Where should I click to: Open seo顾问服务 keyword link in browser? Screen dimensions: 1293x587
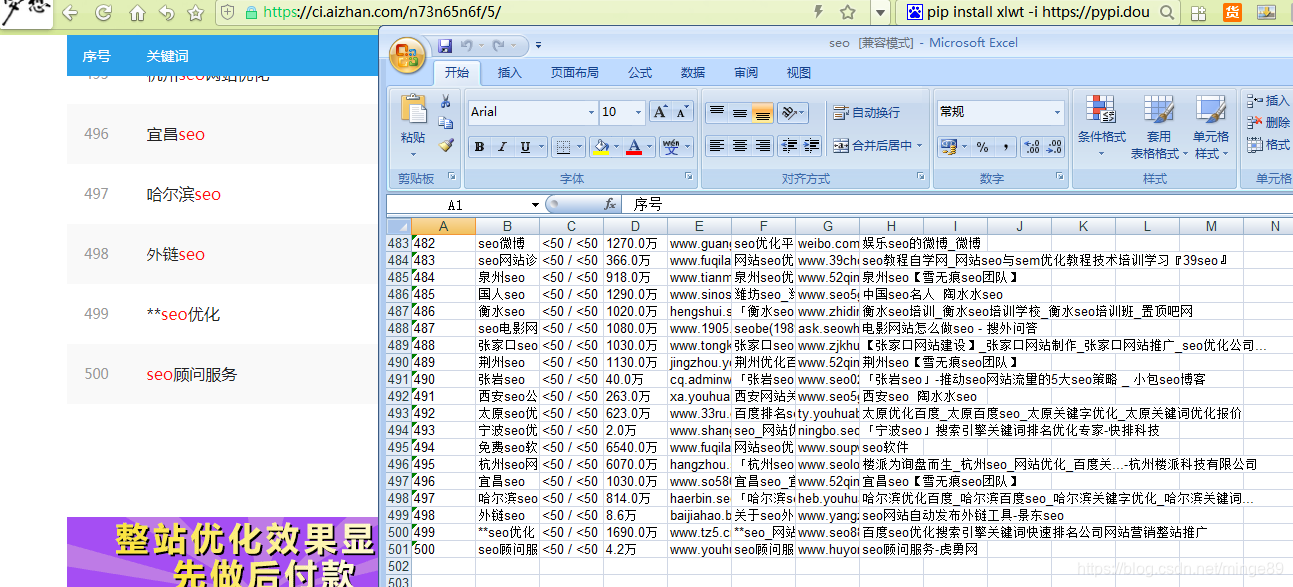click(192, 374)
